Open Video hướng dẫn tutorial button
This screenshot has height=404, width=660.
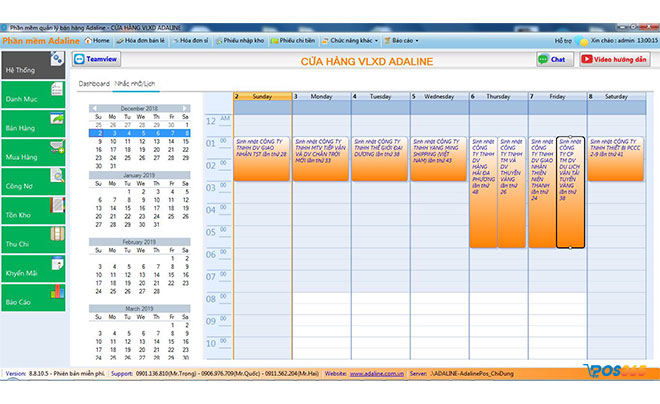click(615, 59)
